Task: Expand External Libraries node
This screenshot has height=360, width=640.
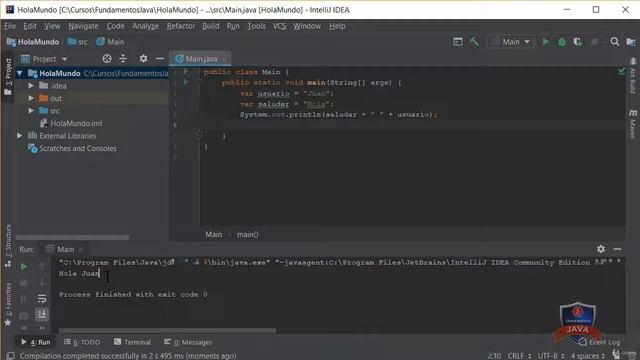Action: click(x=20, y=136)
